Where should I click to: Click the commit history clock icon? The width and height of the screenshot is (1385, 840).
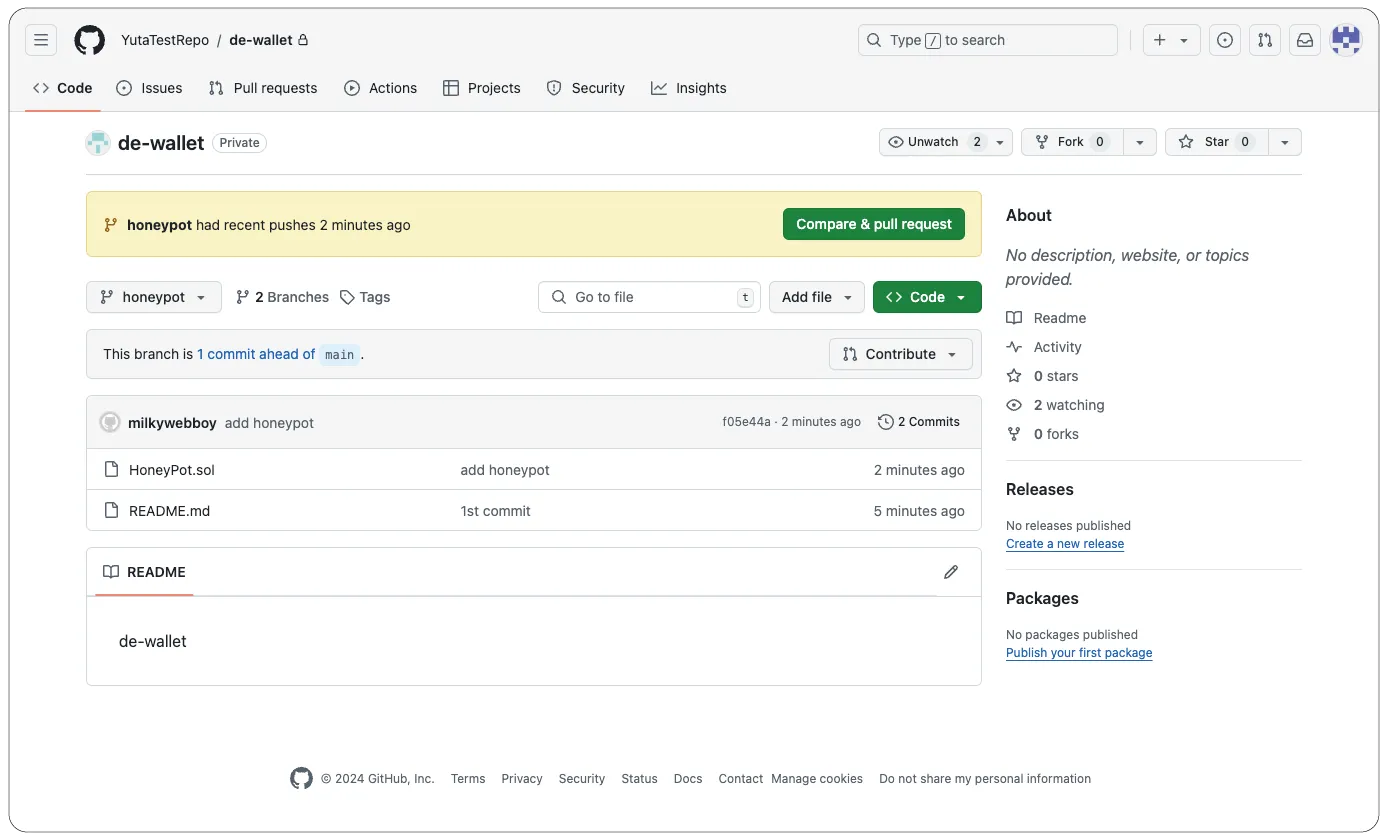pyautogui.click(x=886, y=422)
